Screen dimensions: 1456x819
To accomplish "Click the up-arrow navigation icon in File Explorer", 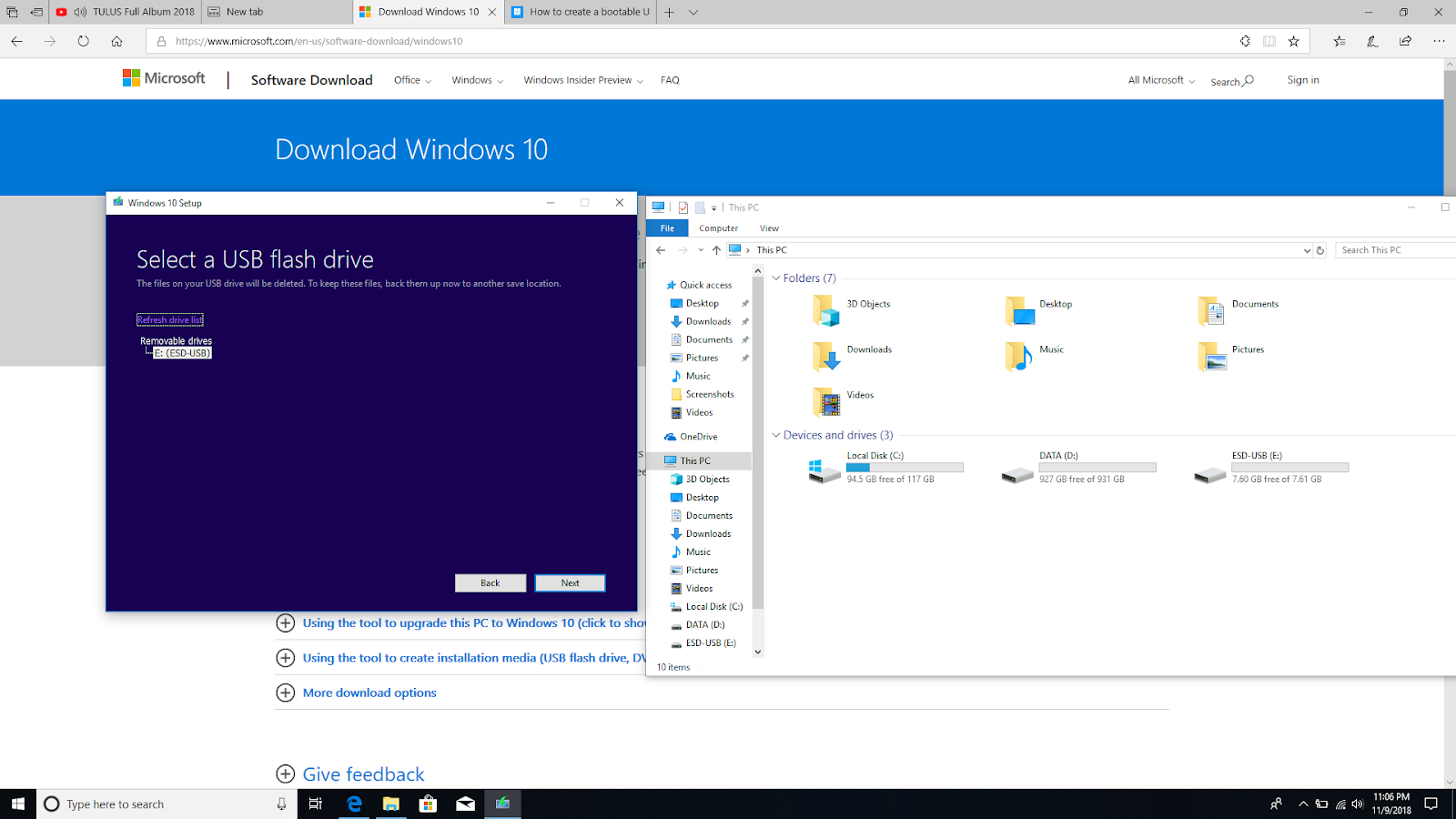I will click(715, 249).
